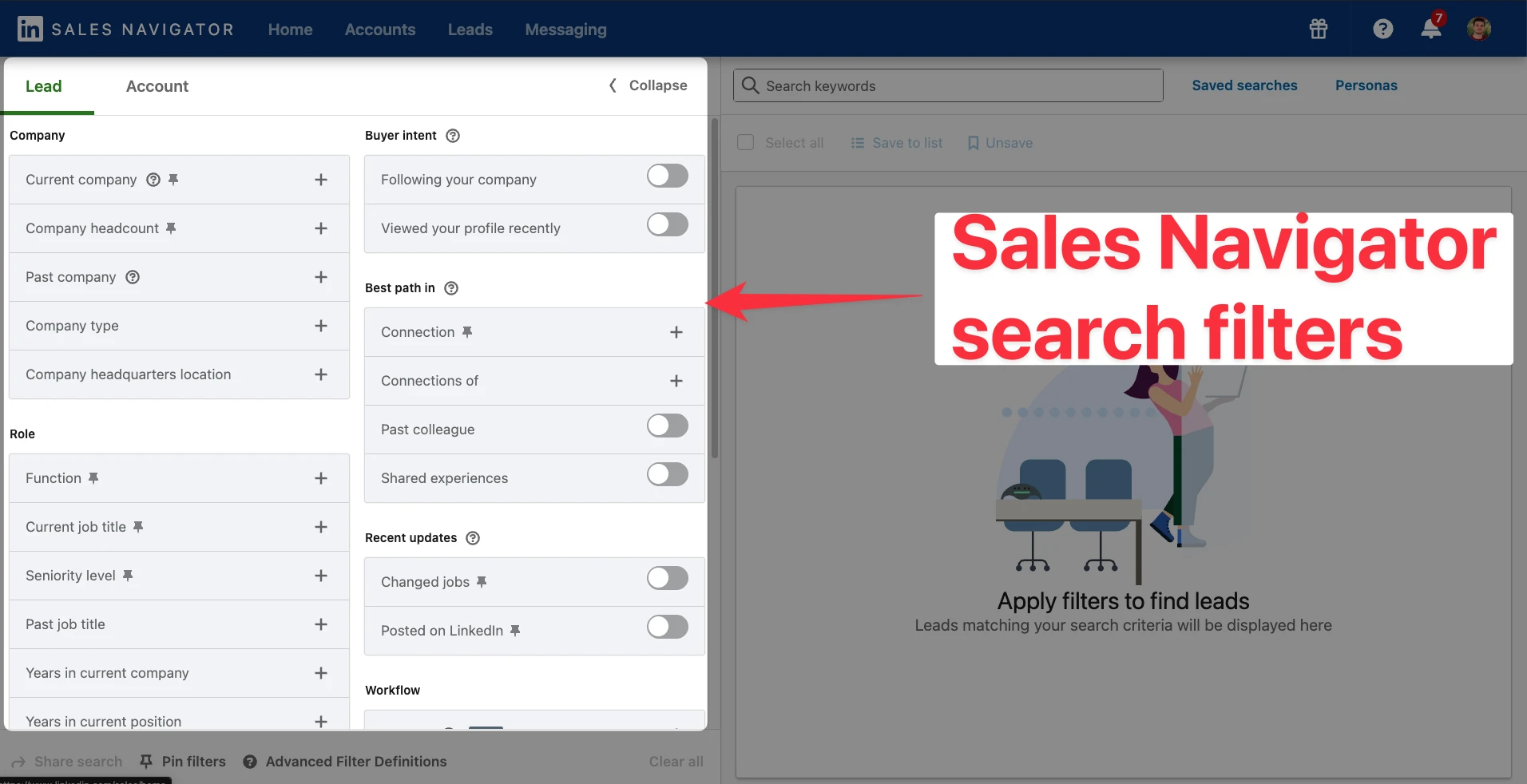Screen dimensions: 1527x784
Task: Switch to the Account tab
Action: (x=157, y=86)
